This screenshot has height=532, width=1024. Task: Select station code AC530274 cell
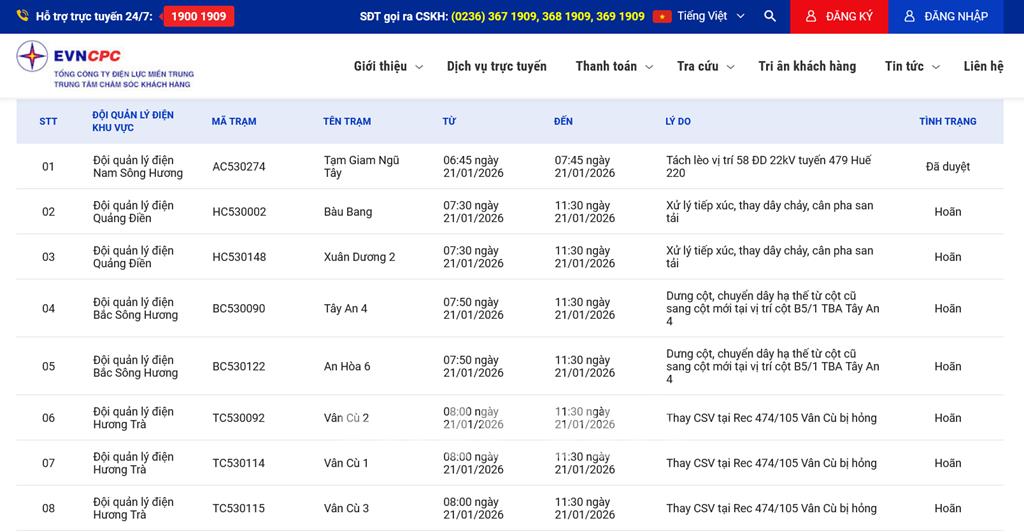click(x=239, y=167)
